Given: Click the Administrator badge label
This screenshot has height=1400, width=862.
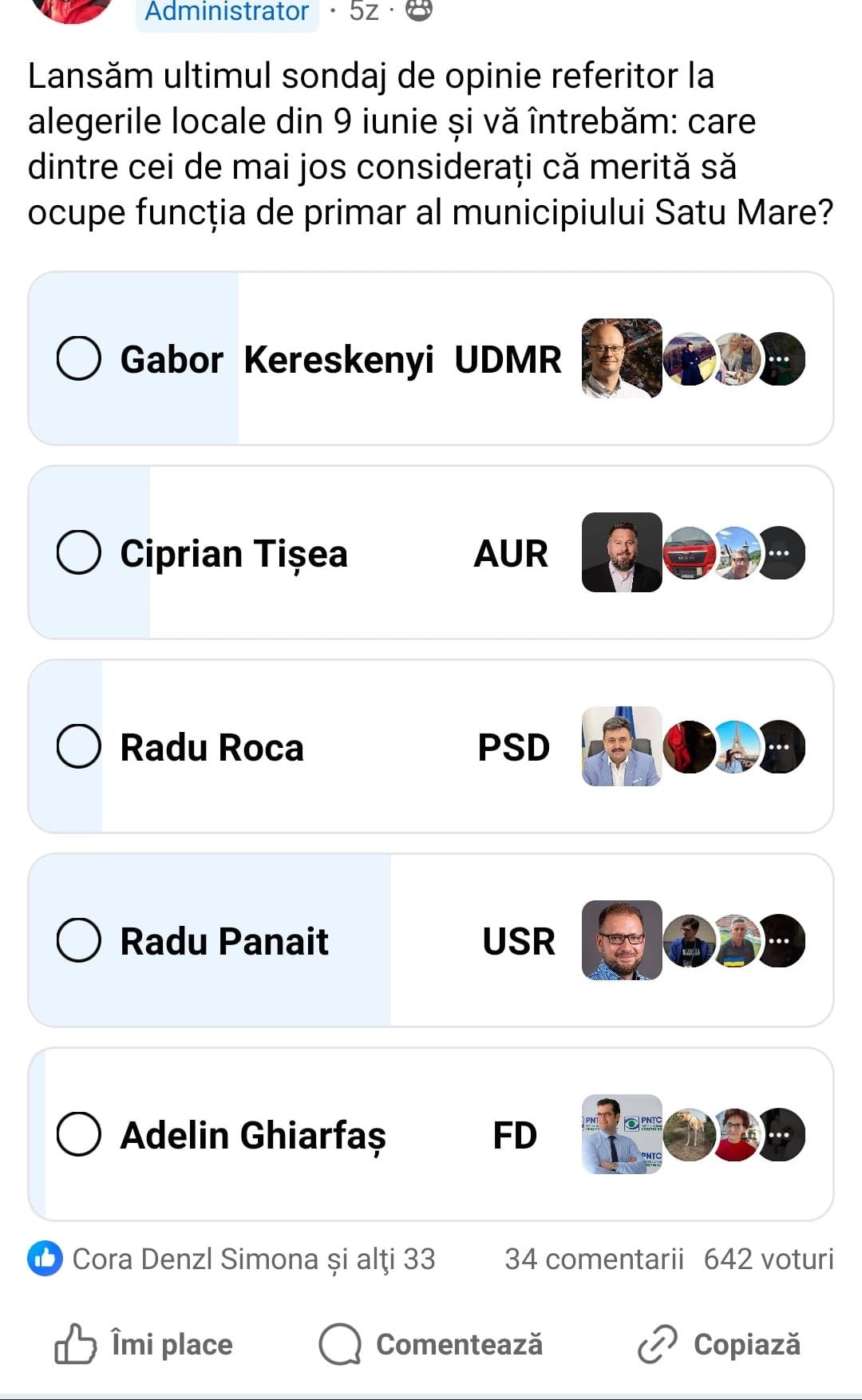Looking at the screenshot, I should (227, 11).
